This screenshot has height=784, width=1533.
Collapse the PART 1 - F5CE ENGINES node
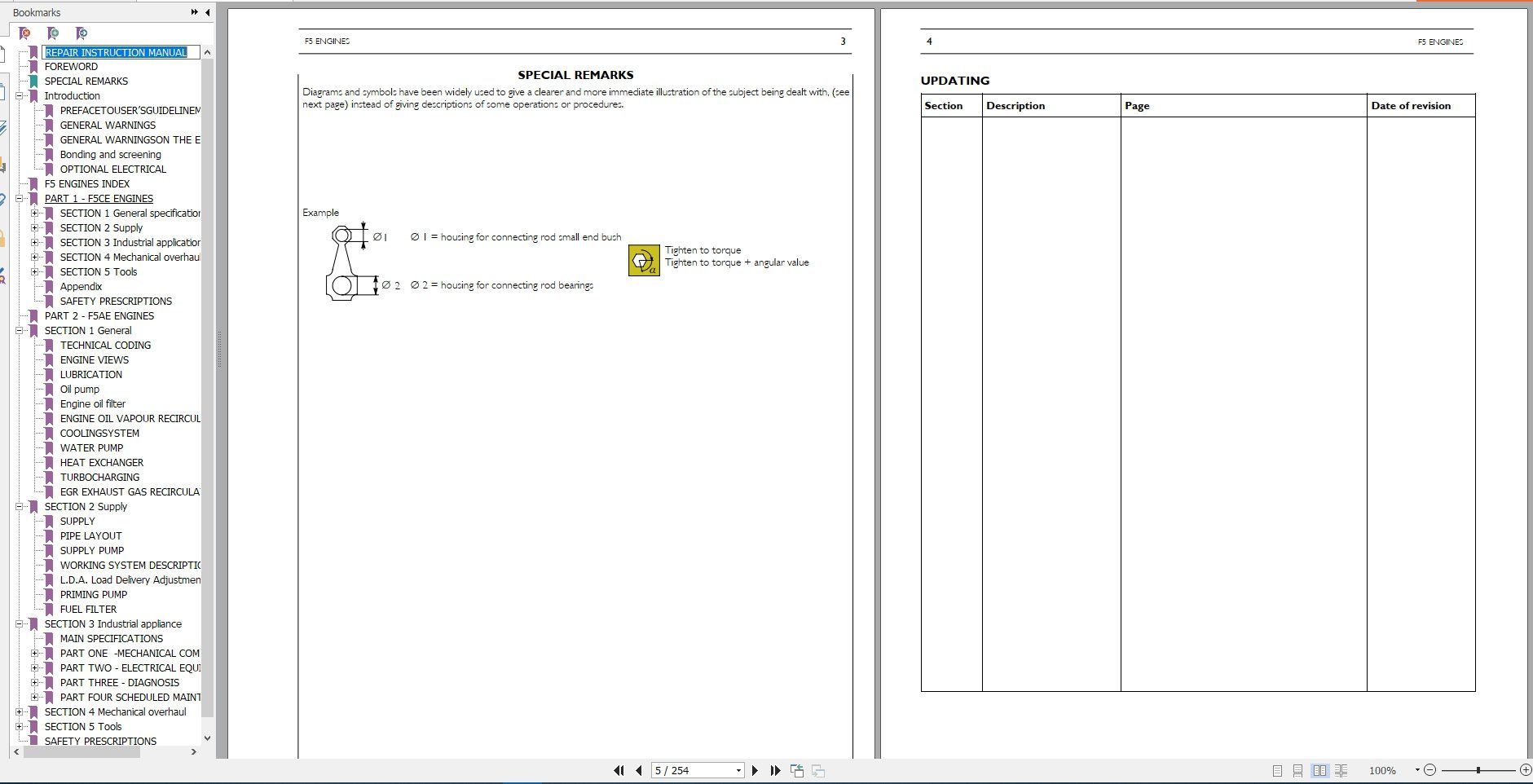coord(20,199)
